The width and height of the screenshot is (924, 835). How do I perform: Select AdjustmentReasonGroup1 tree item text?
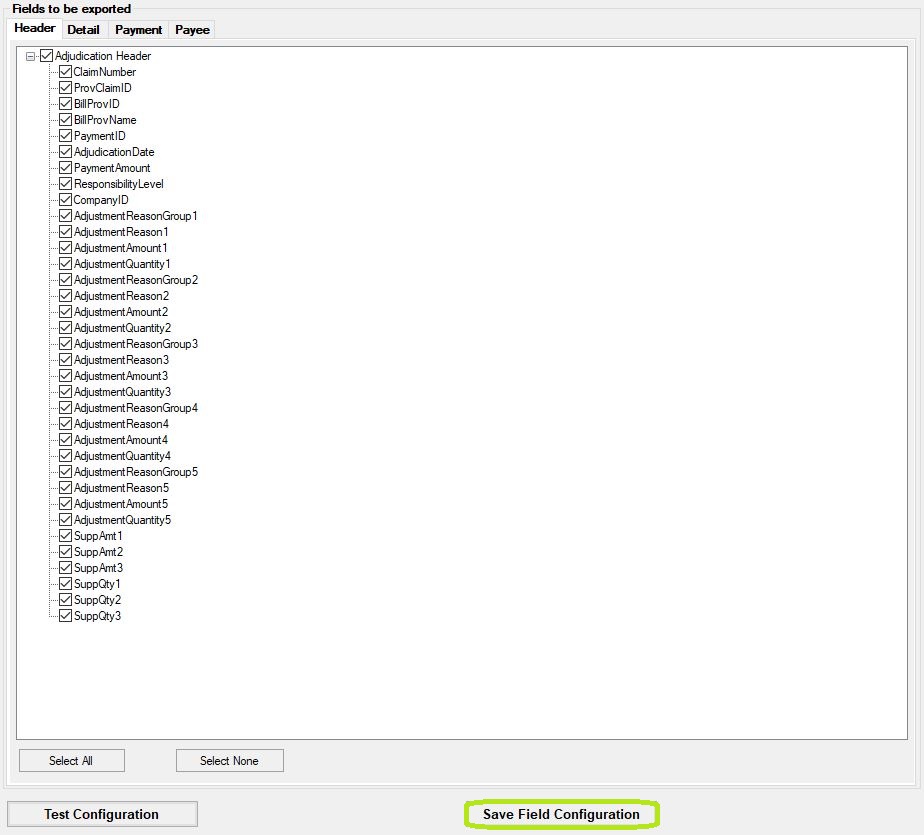coord(136,216)
